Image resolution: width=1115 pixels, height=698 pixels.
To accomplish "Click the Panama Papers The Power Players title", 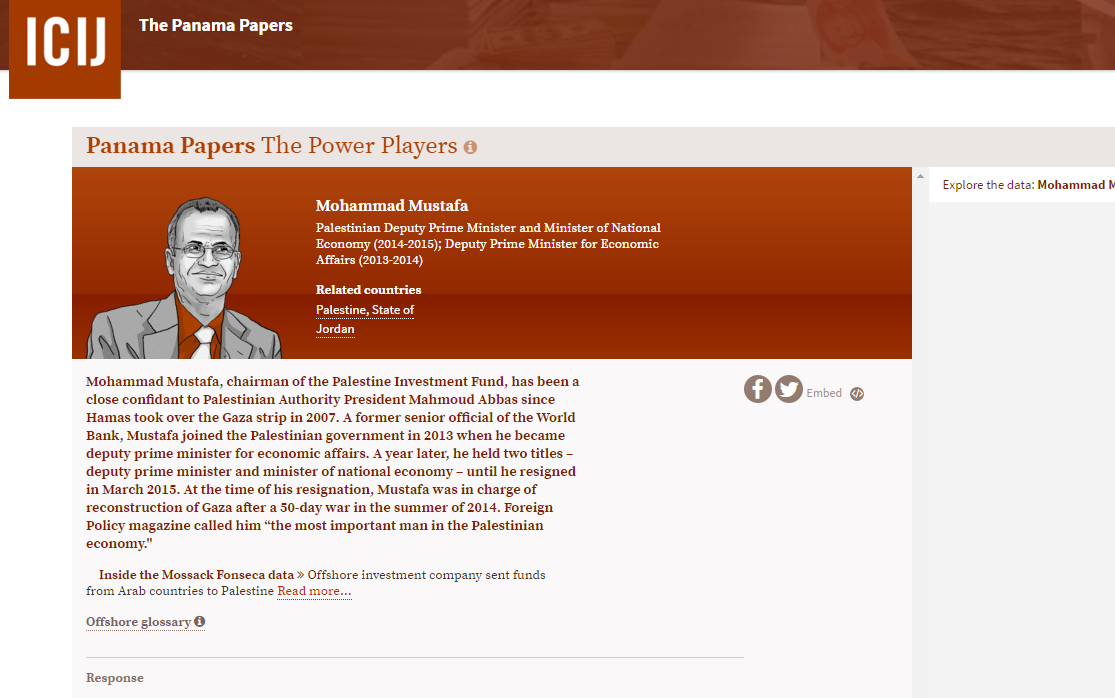I will coord(272,146).
